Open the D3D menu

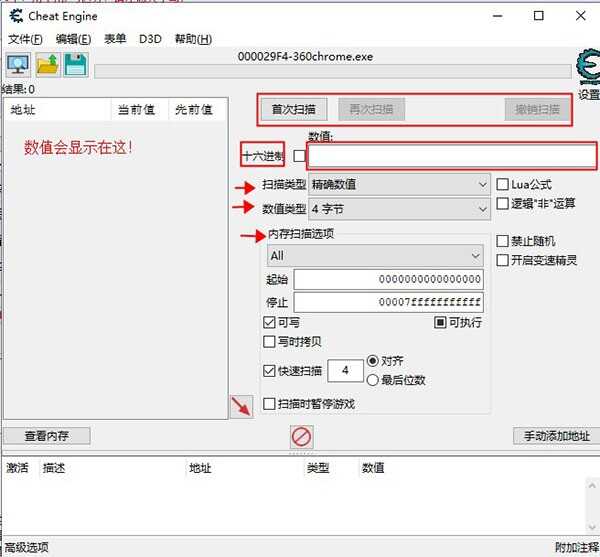pyautogui.click(x=150, y=39)
